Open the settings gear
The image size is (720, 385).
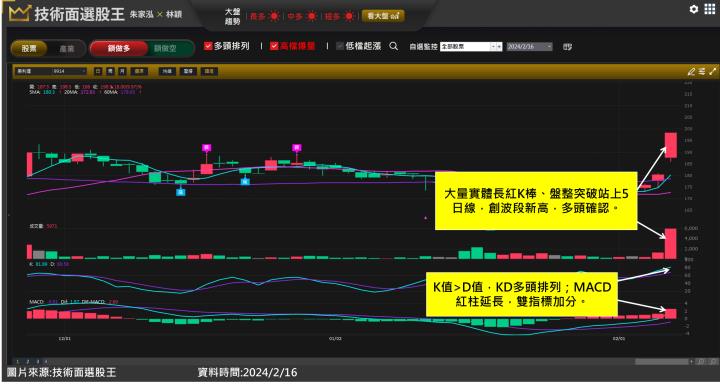click(x=694, y=9)
